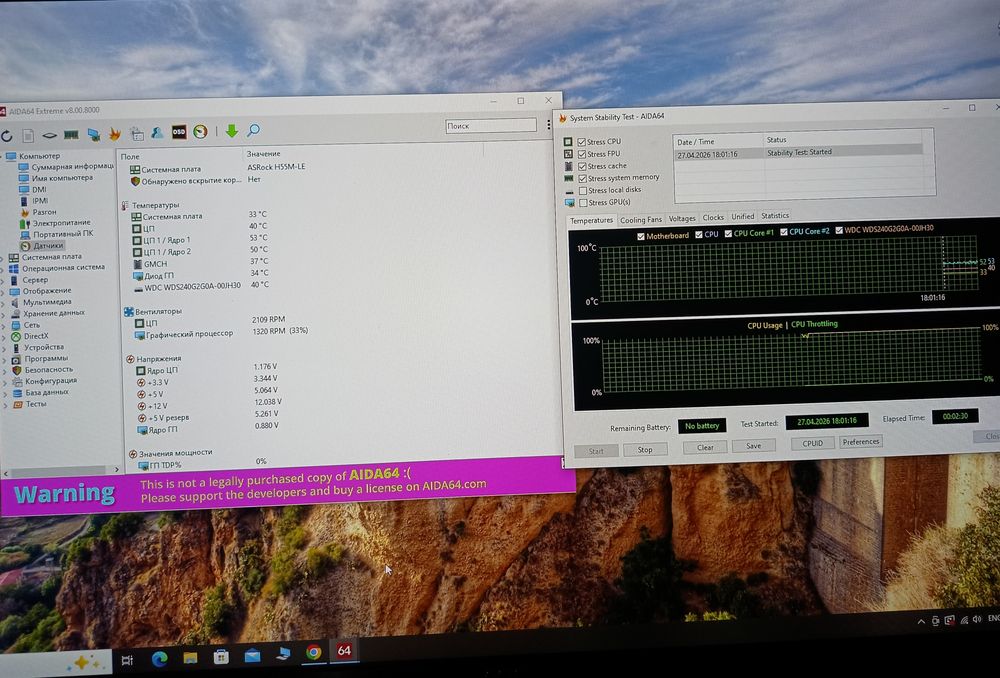Select the Stability Test: Started log row

pyautogui.click(x=798, y=152)
